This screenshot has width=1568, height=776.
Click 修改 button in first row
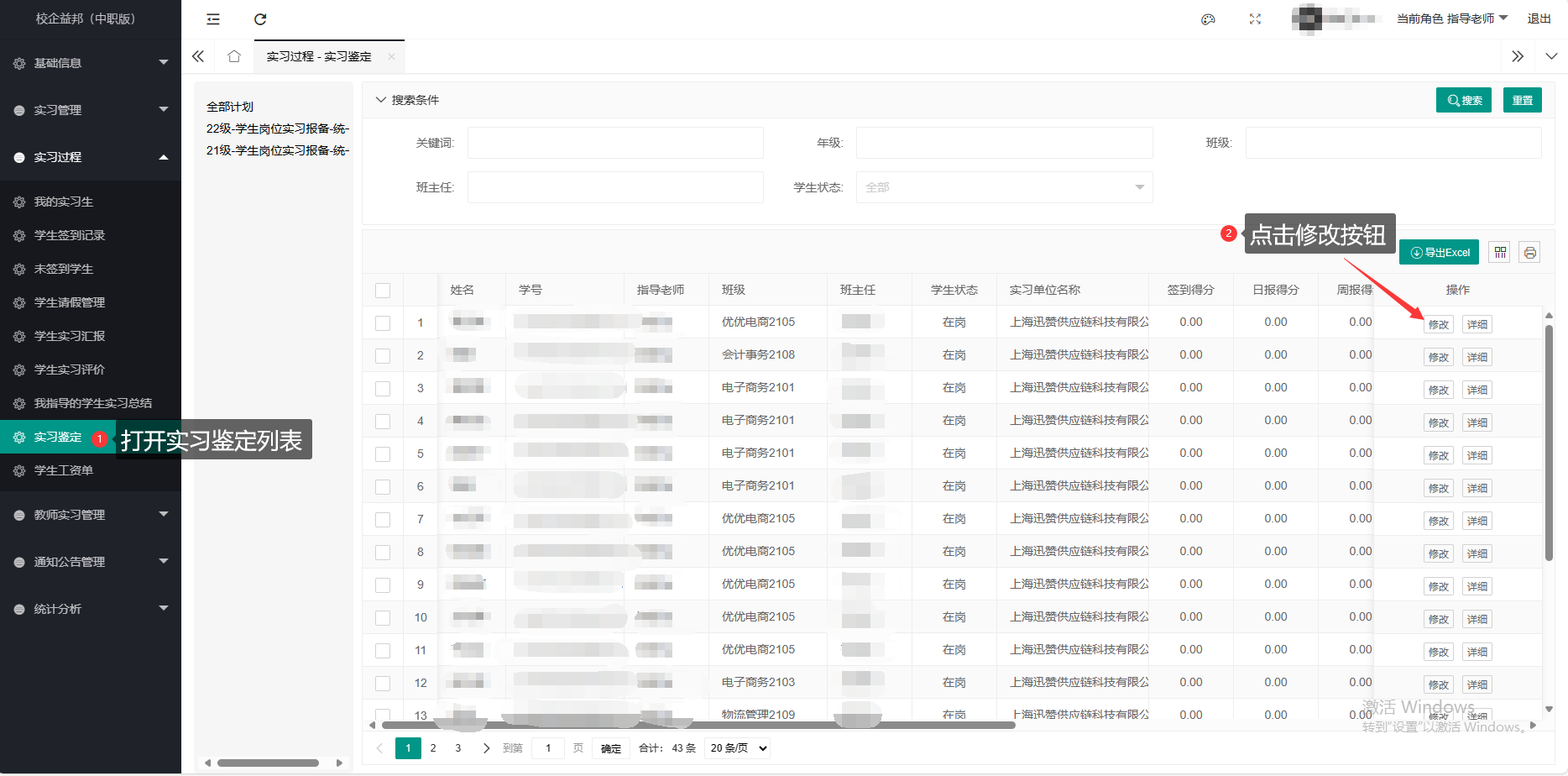(x=1438, y=325)
